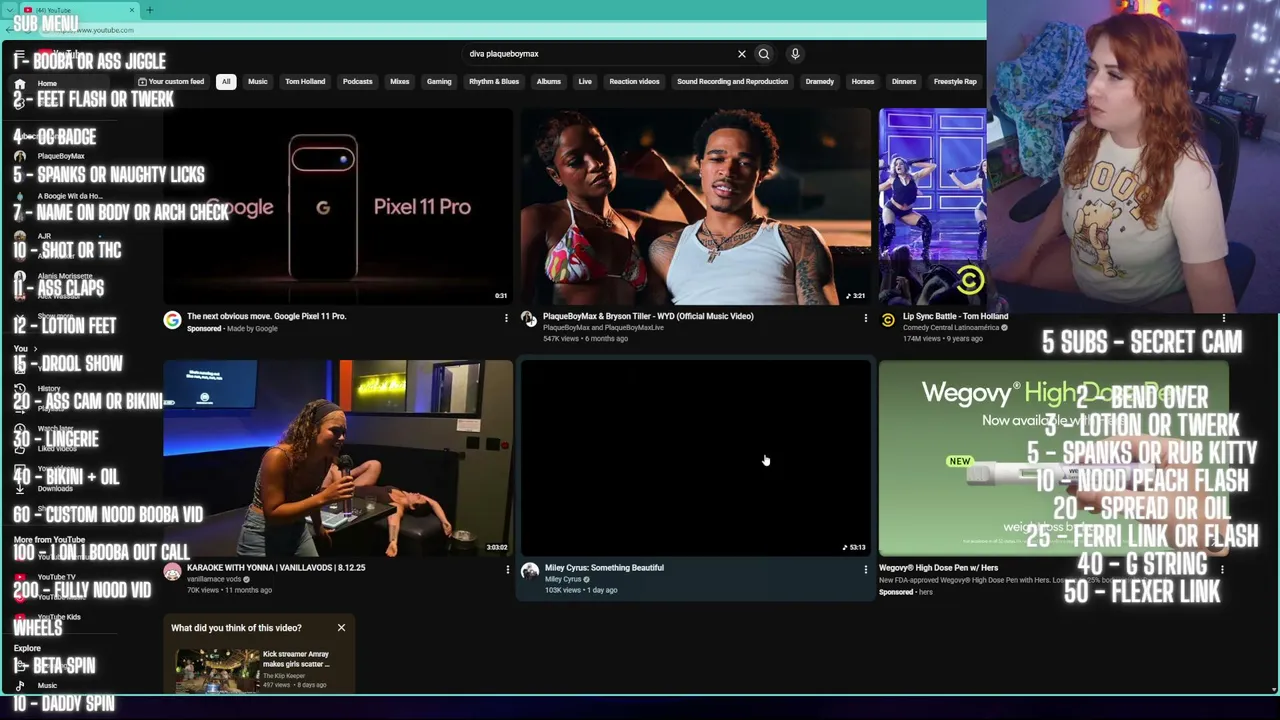The width and height of the screenshot is (1280, 720).
Task: Open 'KARAOKE WITH YONNA | VANILLAVODS' title link
Action: point(276,568)
